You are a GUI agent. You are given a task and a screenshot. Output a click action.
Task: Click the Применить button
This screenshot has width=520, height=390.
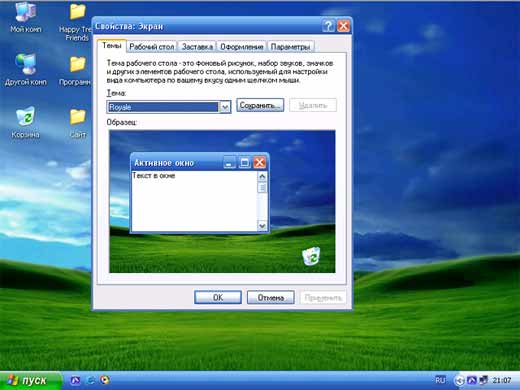323,297
